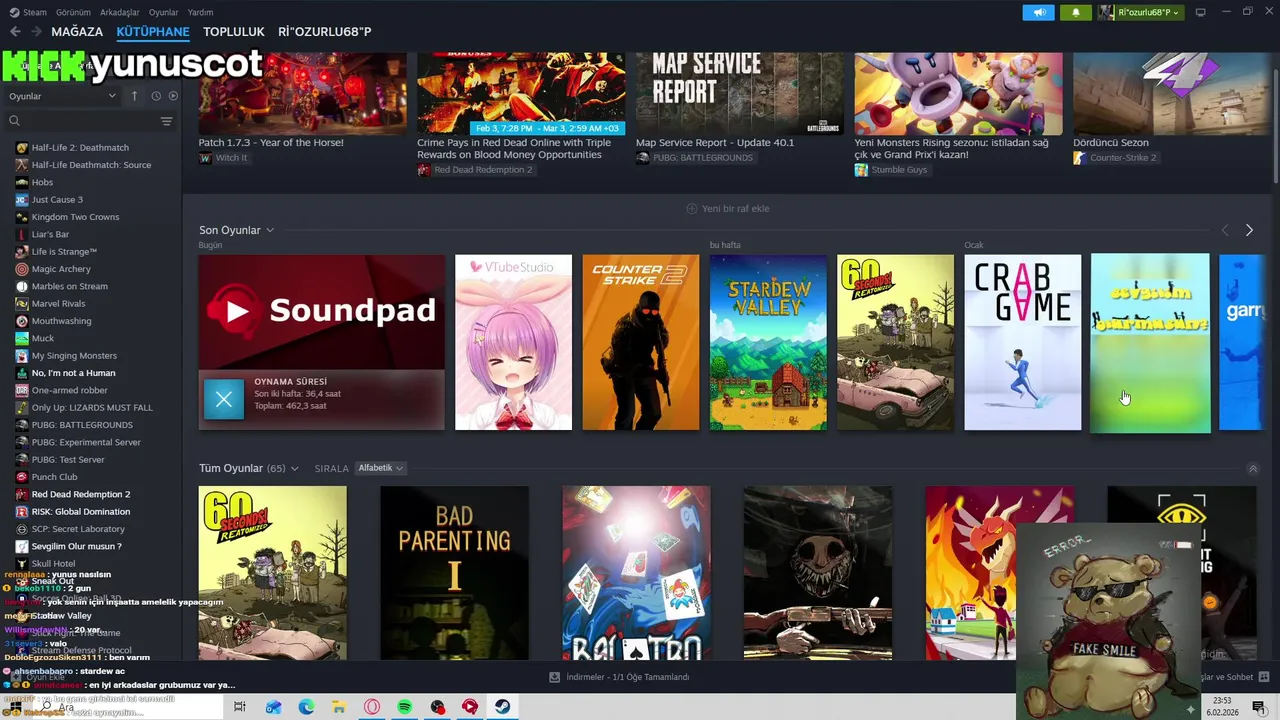
Task: Open the Crab Game recent game cover
Action: 1022,342
